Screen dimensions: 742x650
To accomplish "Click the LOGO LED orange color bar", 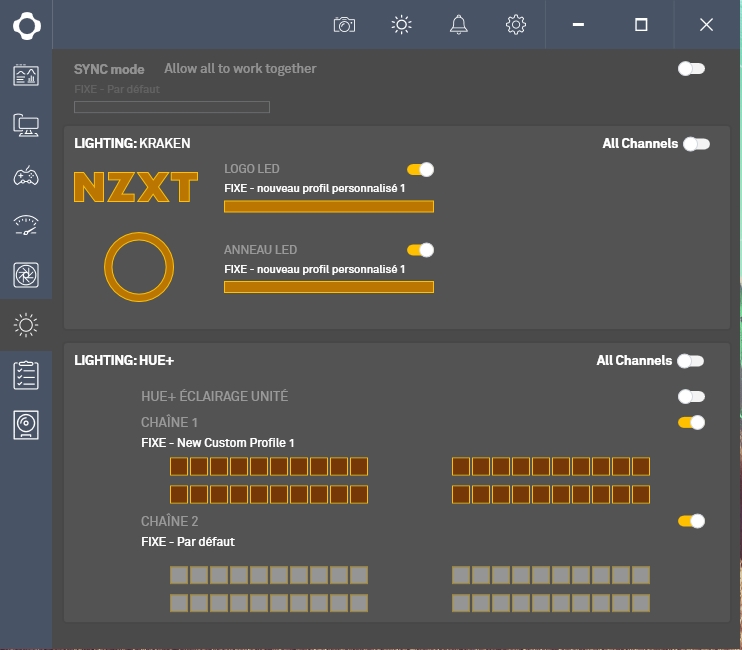I will tap(328, 206).
